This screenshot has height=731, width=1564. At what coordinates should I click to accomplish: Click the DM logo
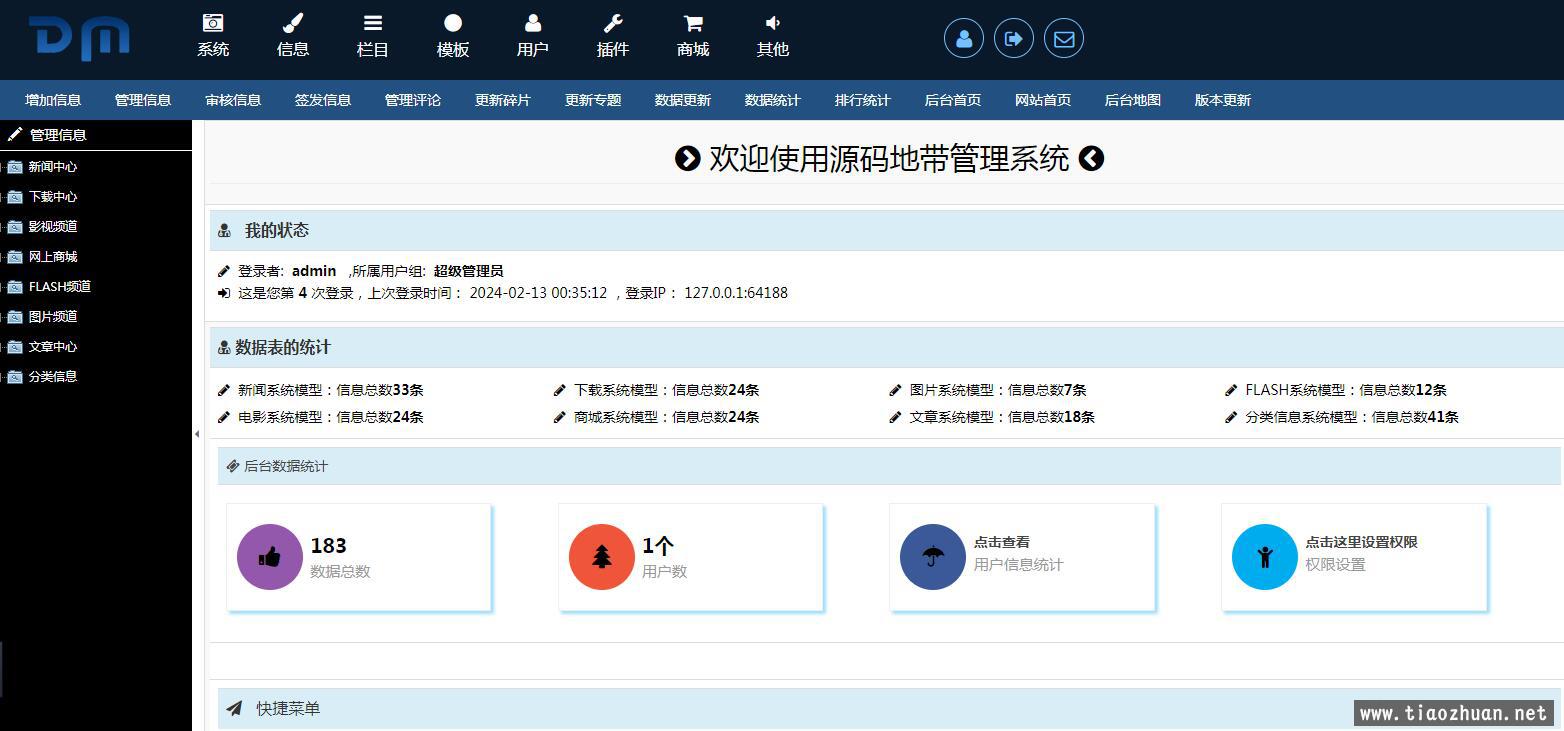tap(80, 38)
